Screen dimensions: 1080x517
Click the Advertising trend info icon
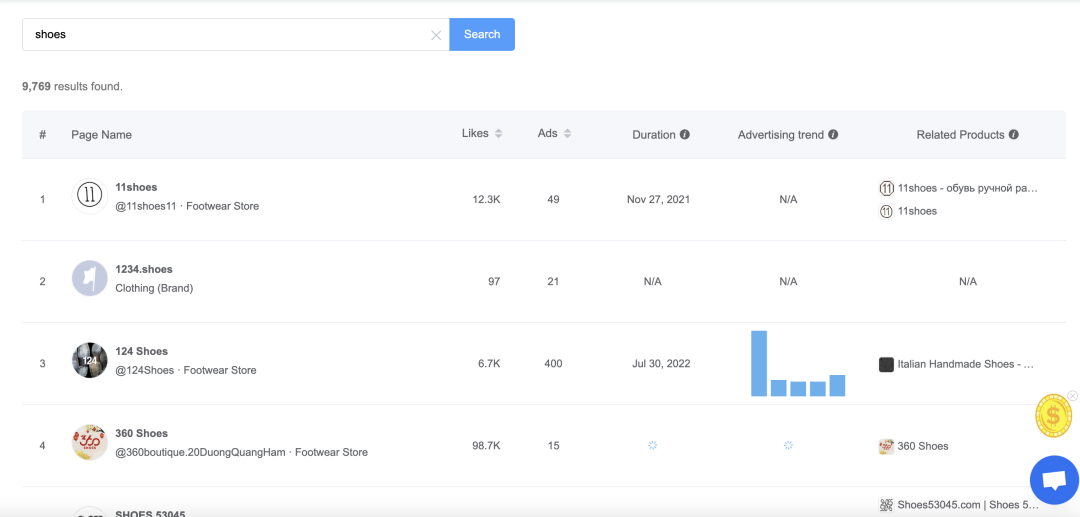[x=833, y=135]
